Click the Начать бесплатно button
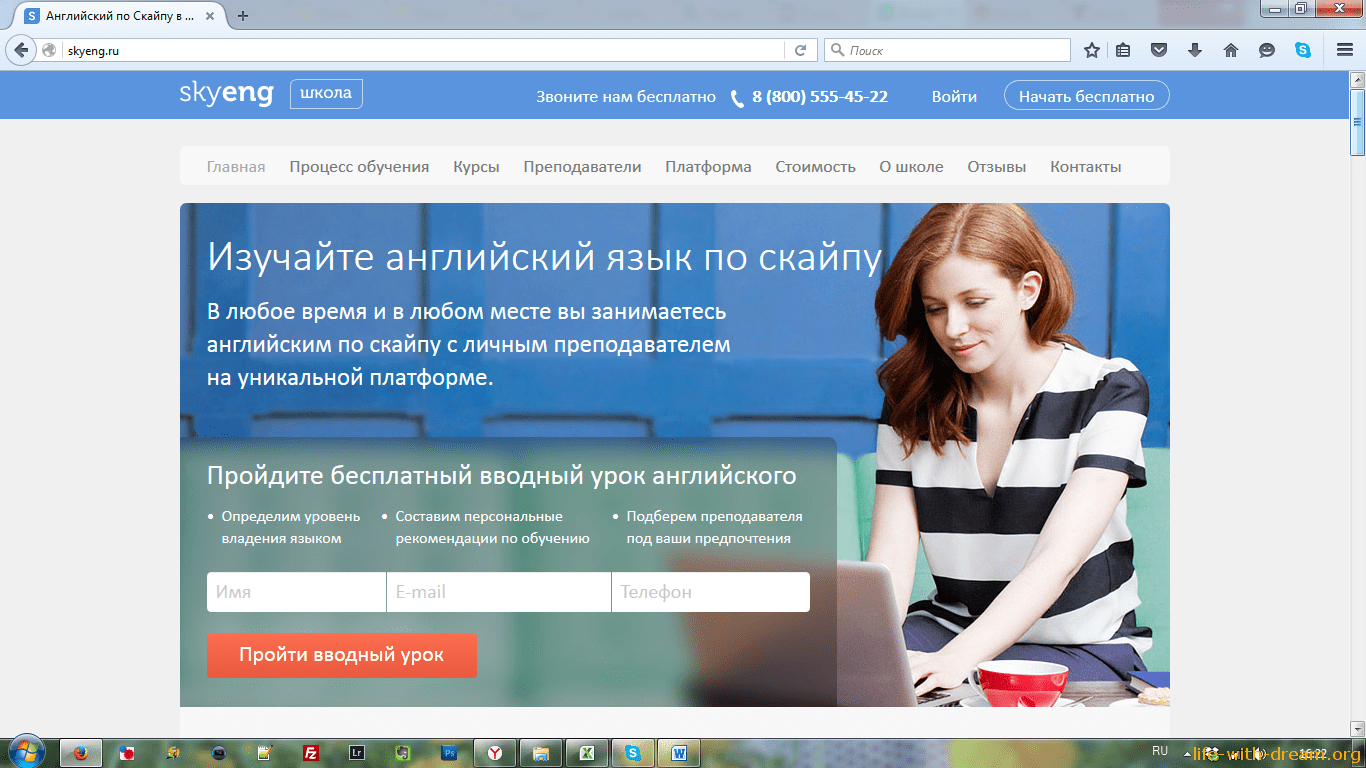 tap(1086, 96)
